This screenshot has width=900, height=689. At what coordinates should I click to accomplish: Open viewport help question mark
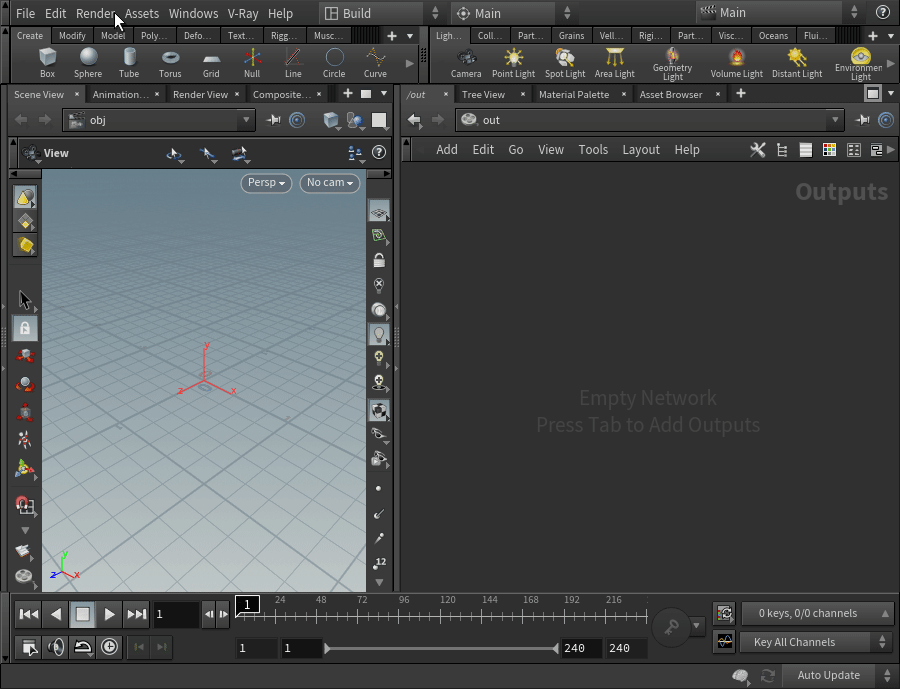[x=379, y=152]
